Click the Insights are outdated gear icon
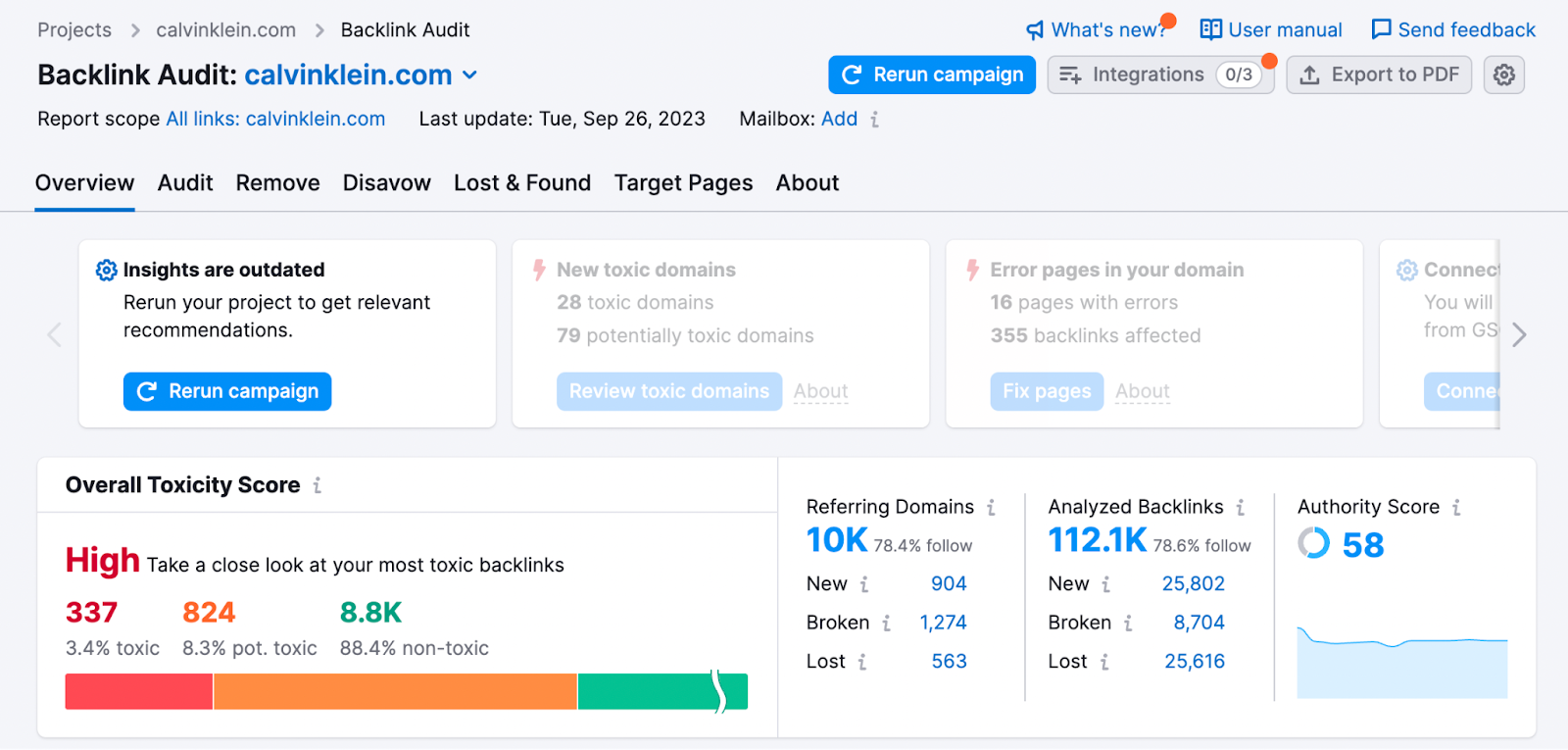Viewport: 1568px width, 750px height. (106, 270)
